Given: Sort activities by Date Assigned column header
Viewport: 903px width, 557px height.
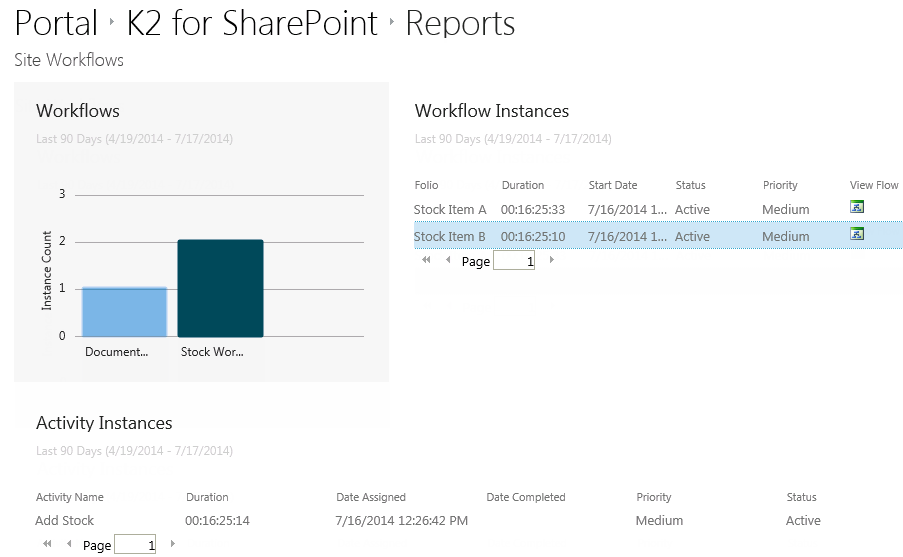Looking at the screenshot, I should point(371,497).
